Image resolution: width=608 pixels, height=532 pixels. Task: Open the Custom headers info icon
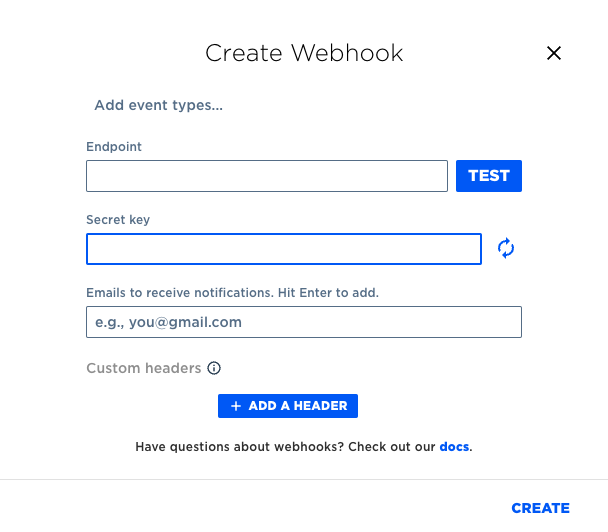214,368
